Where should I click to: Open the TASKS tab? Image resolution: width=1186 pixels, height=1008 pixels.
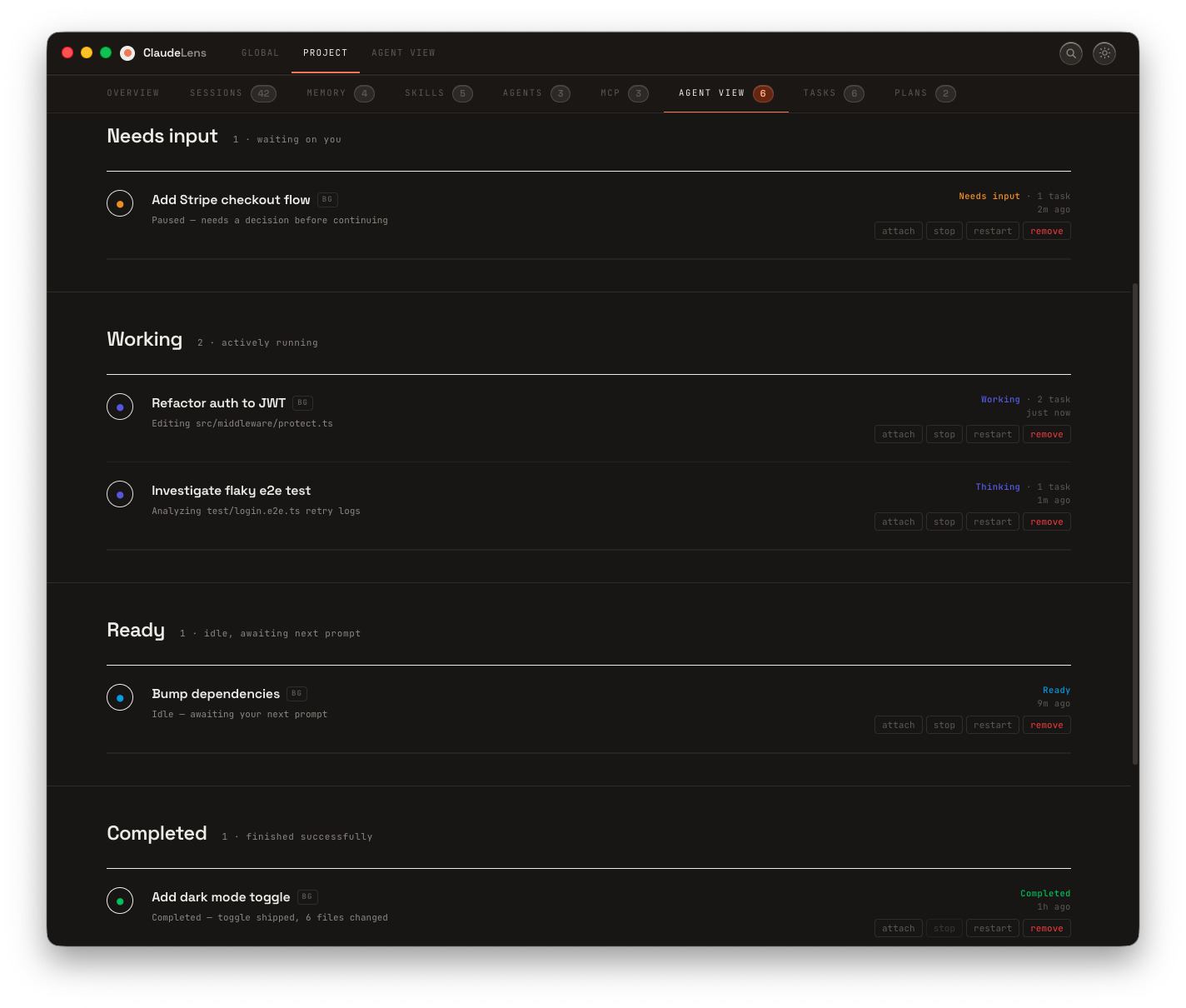(x=834, y=93)
